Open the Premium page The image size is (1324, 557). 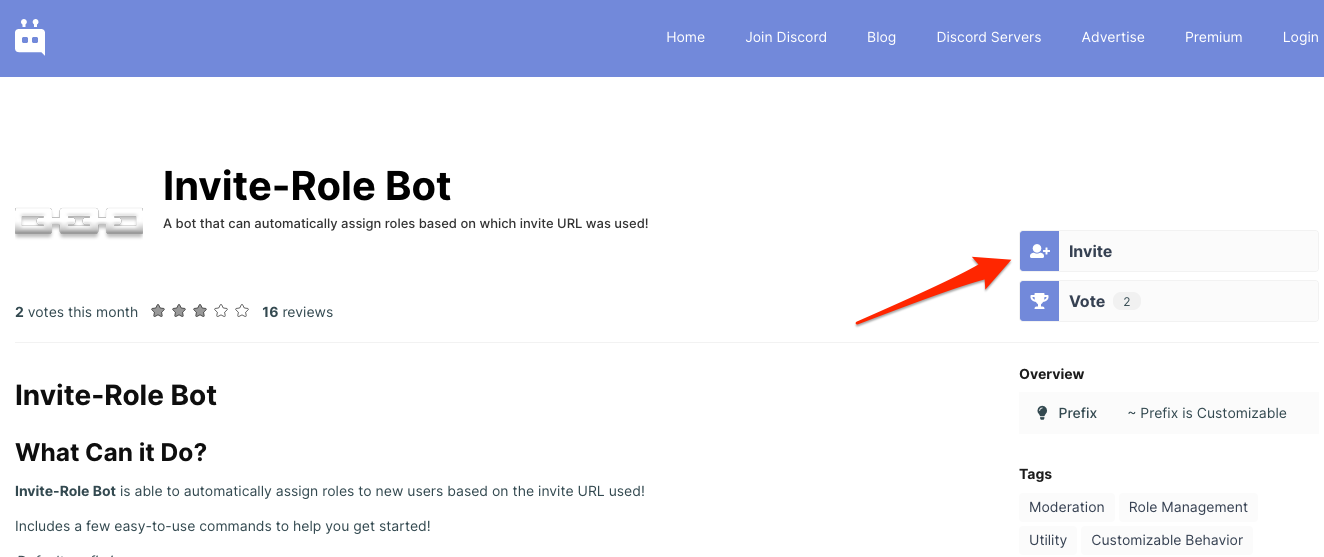[1213, 37]
